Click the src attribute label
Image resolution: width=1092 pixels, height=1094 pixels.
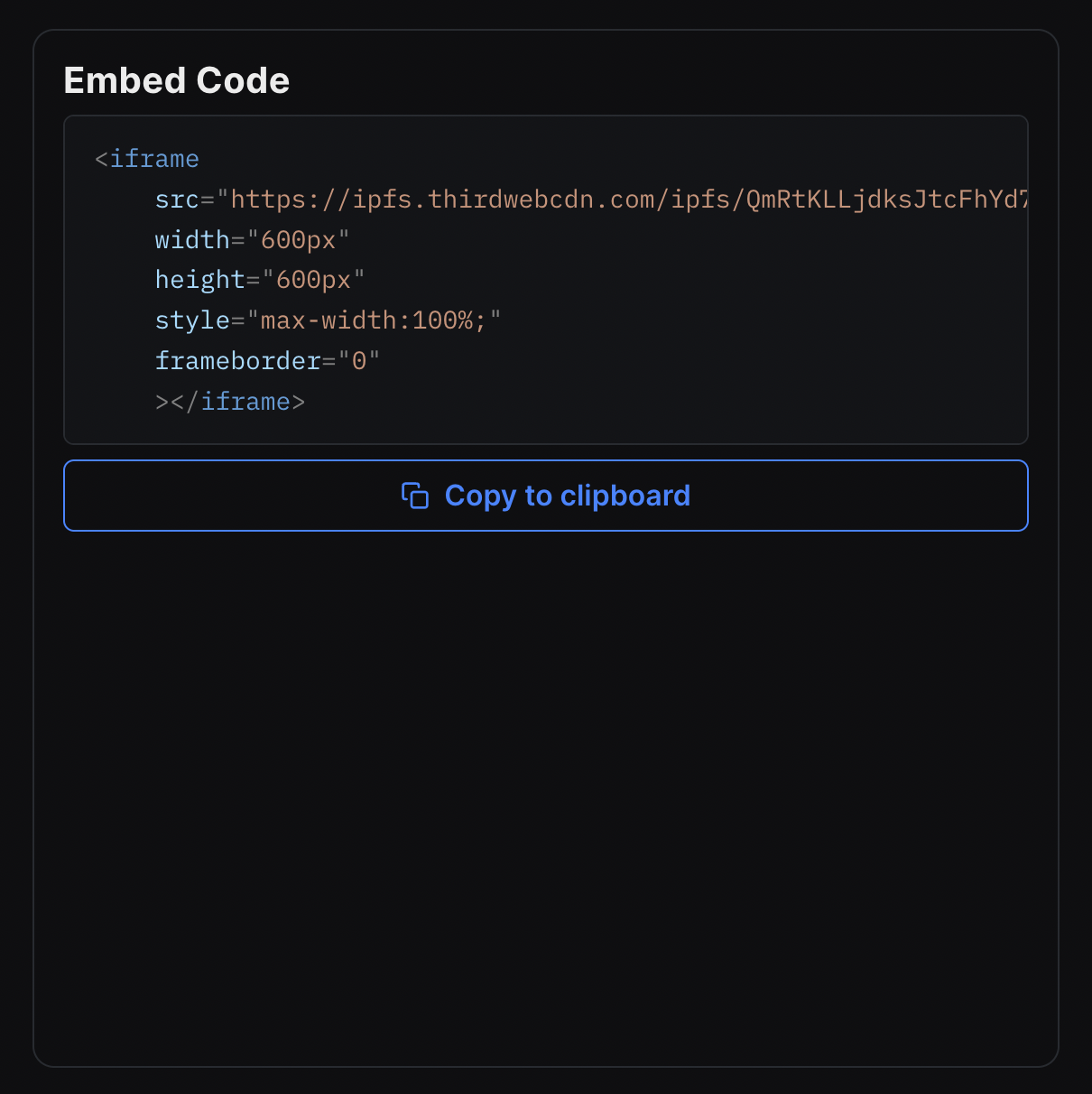(x=178, y=199)
